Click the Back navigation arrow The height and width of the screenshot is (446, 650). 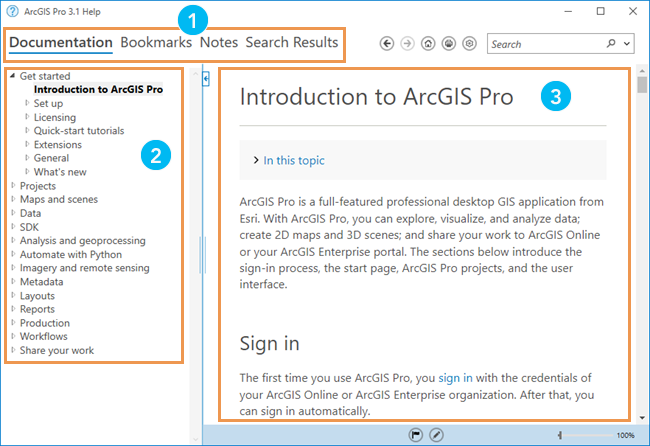[x=387, y=44]
